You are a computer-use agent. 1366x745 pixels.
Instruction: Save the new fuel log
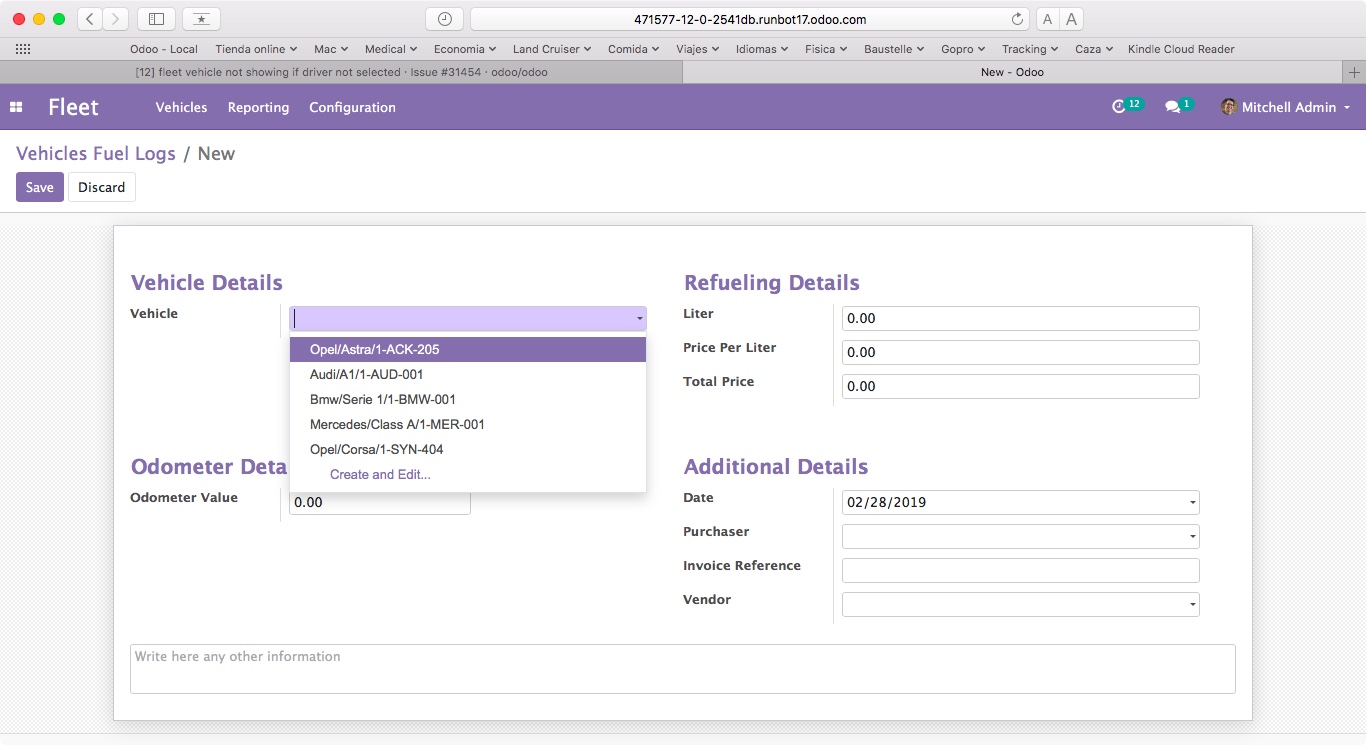(x=39, y=187)
